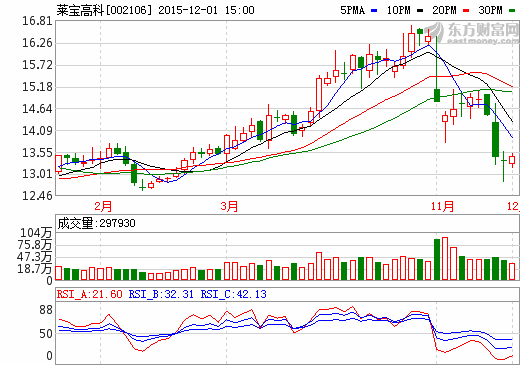Click the 5PMA legend label
The image size is (520, 365).
[x=352, y=10]
